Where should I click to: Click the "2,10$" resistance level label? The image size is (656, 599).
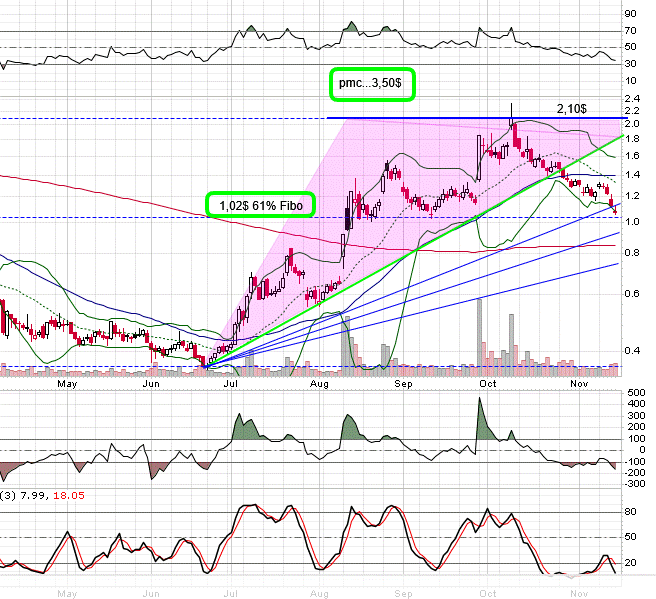[569, 107]
